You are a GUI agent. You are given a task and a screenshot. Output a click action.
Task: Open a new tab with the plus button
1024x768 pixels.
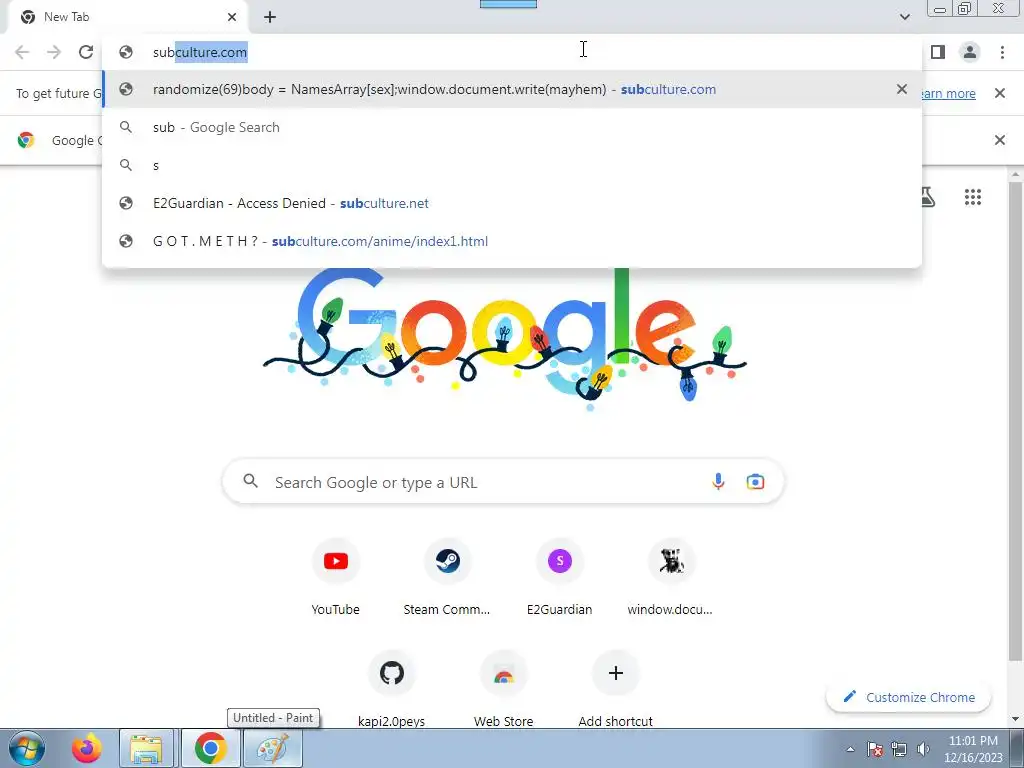tap(270, 17)
